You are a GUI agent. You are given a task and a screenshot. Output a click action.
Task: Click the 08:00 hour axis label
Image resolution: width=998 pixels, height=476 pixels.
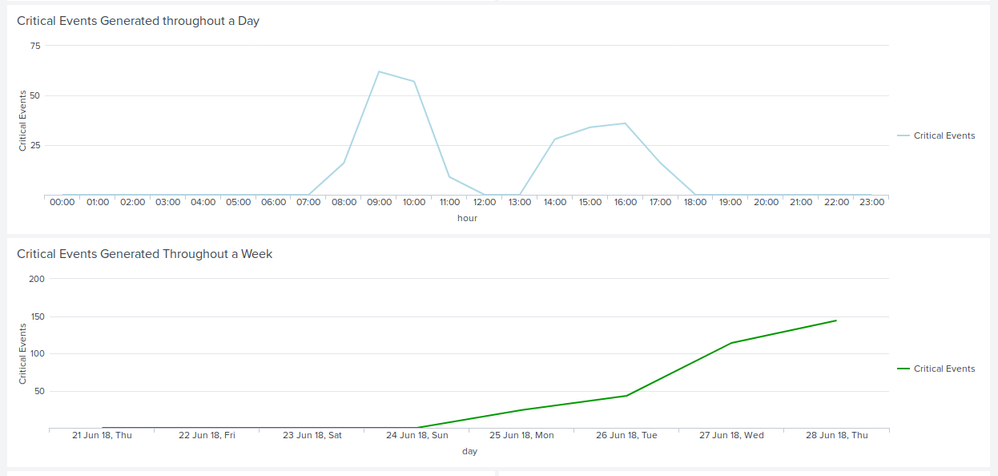click(344, 202)
